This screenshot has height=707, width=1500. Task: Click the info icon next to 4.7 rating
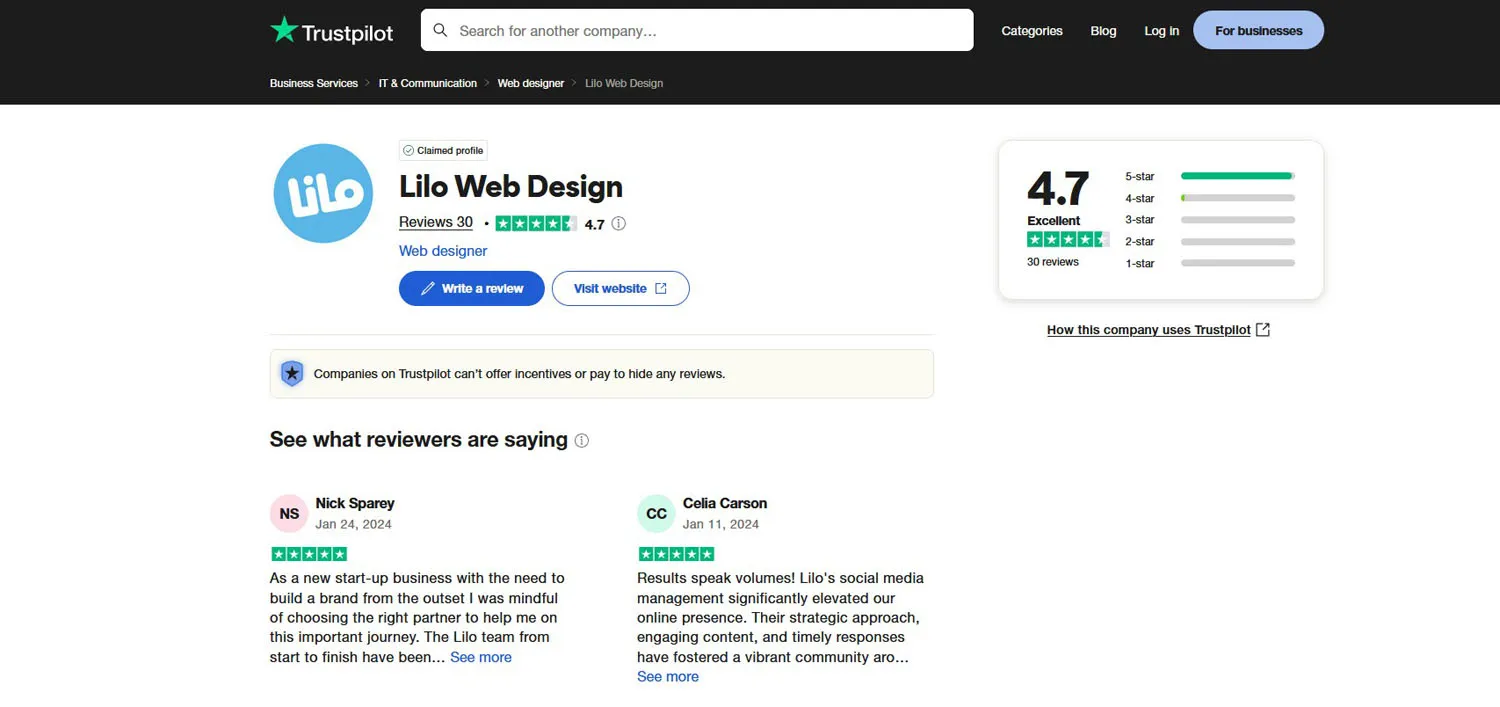click(x=619, y=224)
